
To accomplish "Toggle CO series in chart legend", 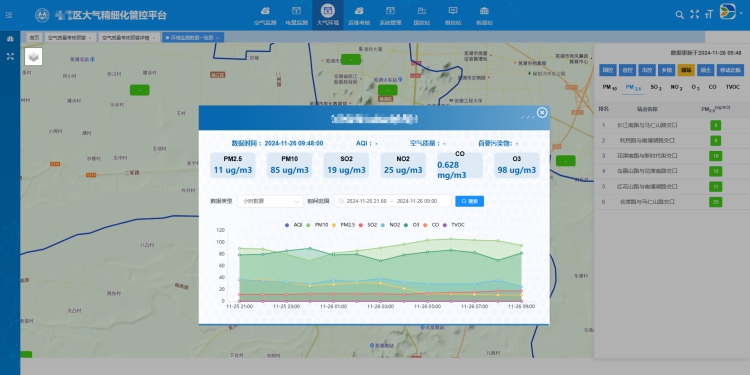I will pos(430,225).
